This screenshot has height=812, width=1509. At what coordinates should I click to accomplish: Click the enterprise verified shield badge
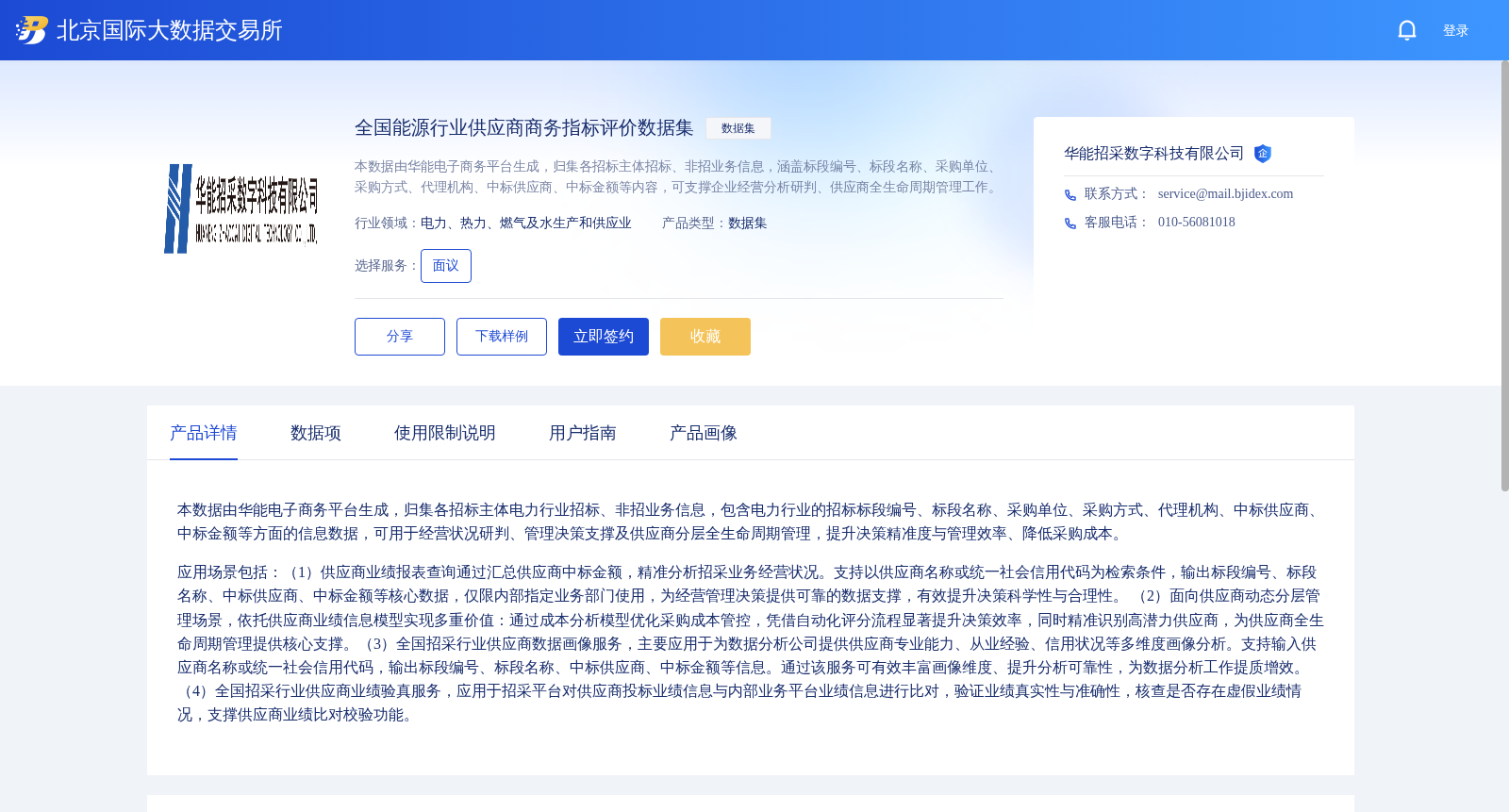tap(1262, 154)
